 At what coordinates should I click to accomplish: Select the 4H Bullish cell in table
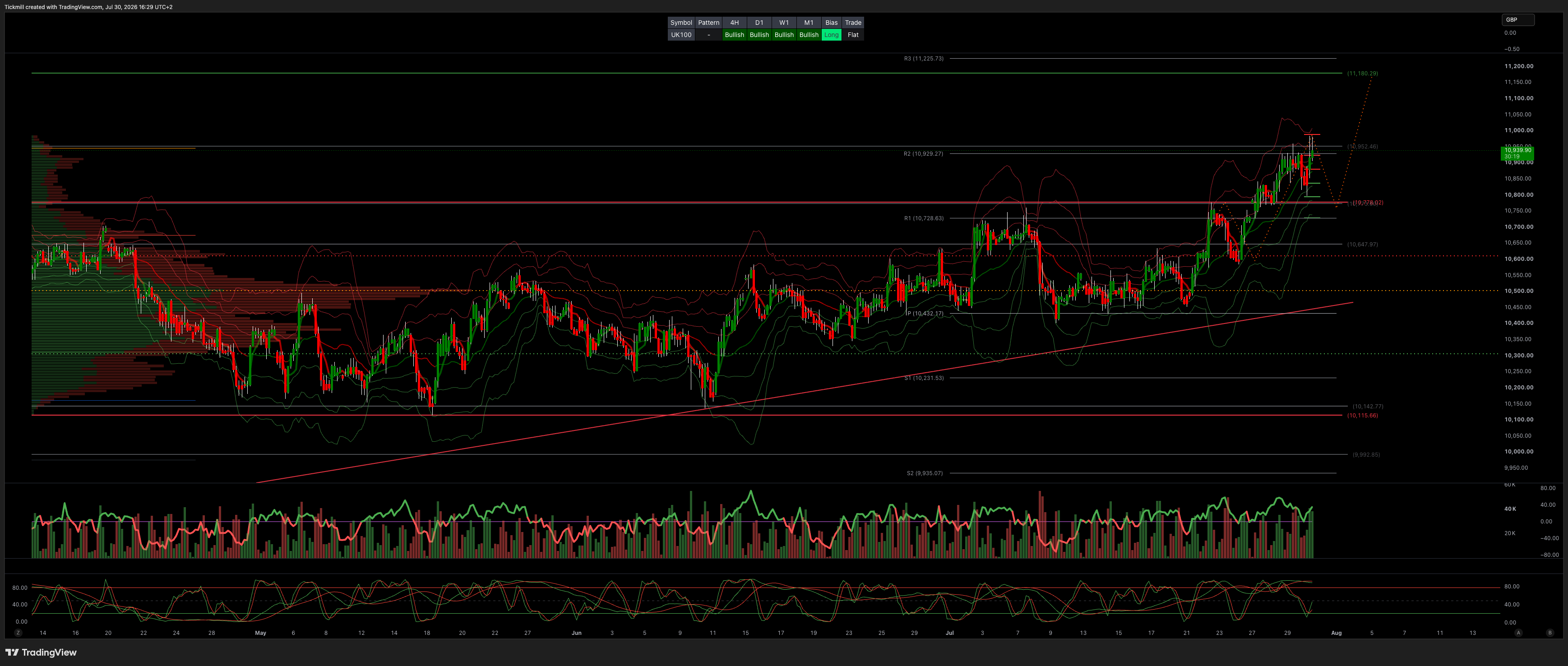click(x=734, y=35)
